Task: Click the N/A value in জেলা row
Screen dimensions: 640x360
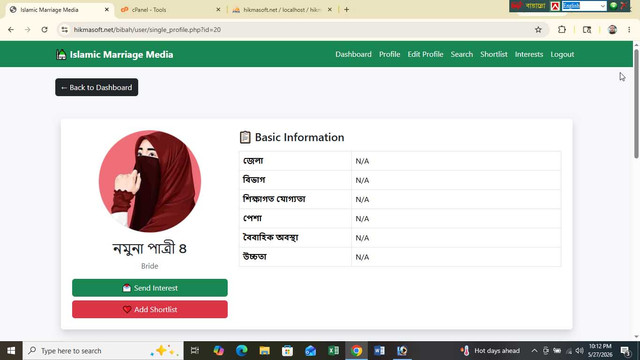Action: click(x=362, y=161)
